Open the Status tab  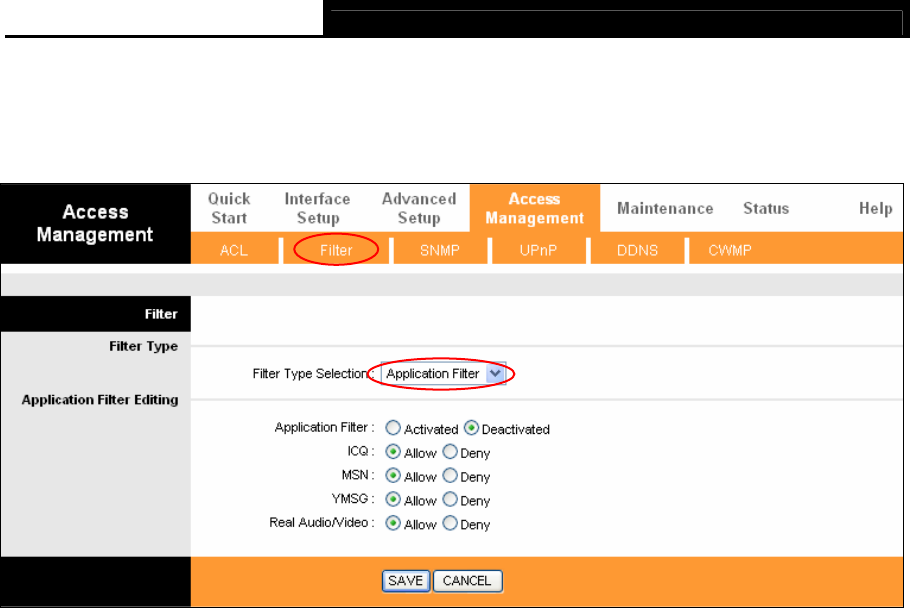pos(766,208)
